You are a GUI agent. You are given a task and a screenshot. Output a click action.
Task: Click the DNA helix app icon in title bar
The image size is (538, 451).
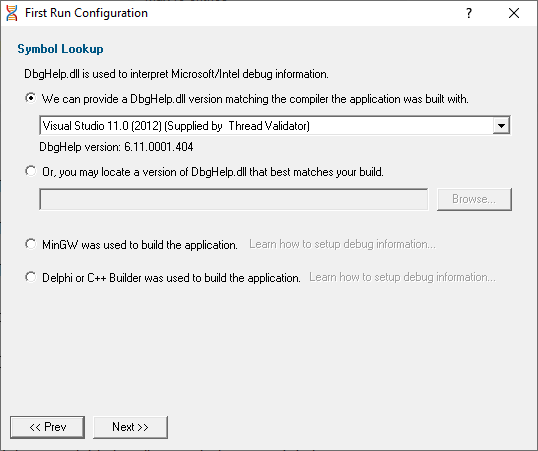click(12, 13)
